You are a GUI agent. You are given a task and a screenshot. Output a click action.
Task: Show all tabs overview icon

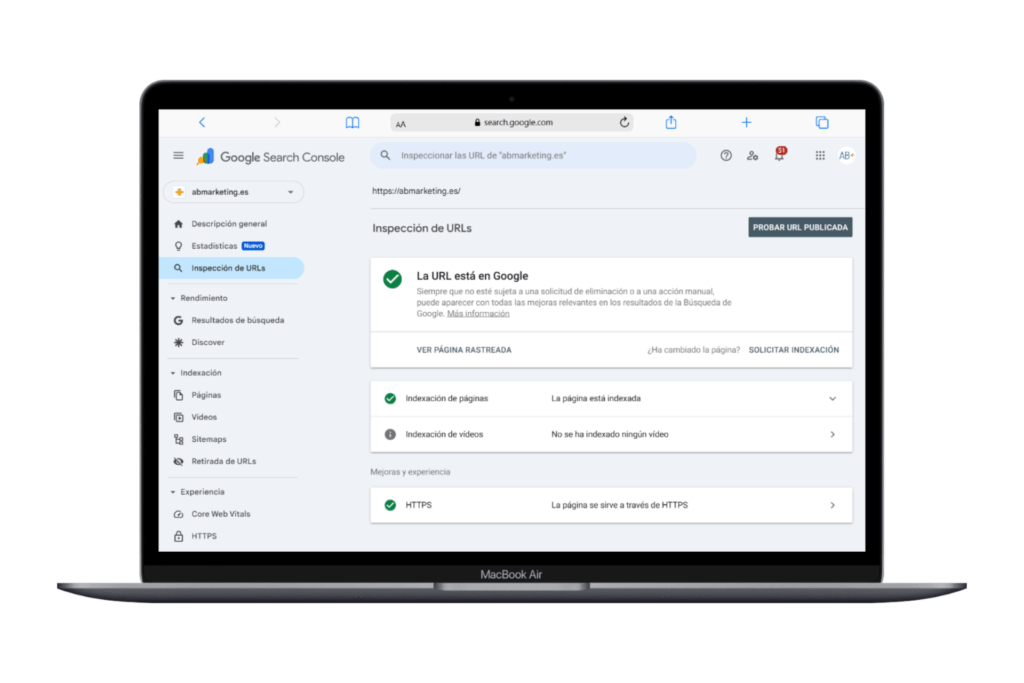(x=822, y=122)
